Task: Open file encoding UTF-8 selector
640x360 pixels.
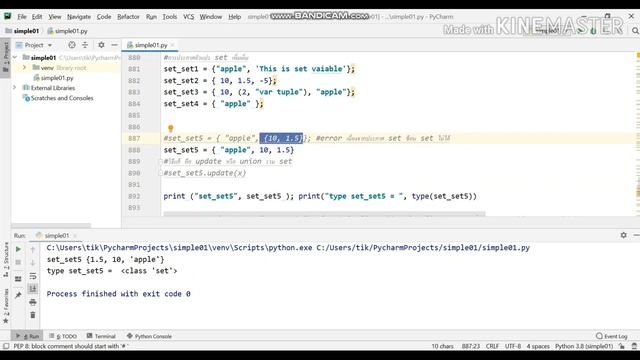Action: click(513, 346)
